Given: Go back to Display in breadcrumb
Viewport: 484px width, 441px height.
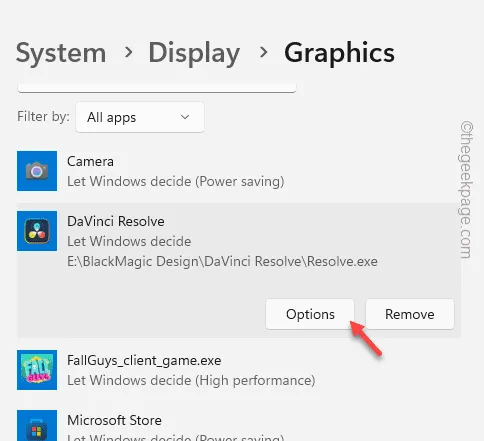Looking at the screenshot, I should pos(194,53).
